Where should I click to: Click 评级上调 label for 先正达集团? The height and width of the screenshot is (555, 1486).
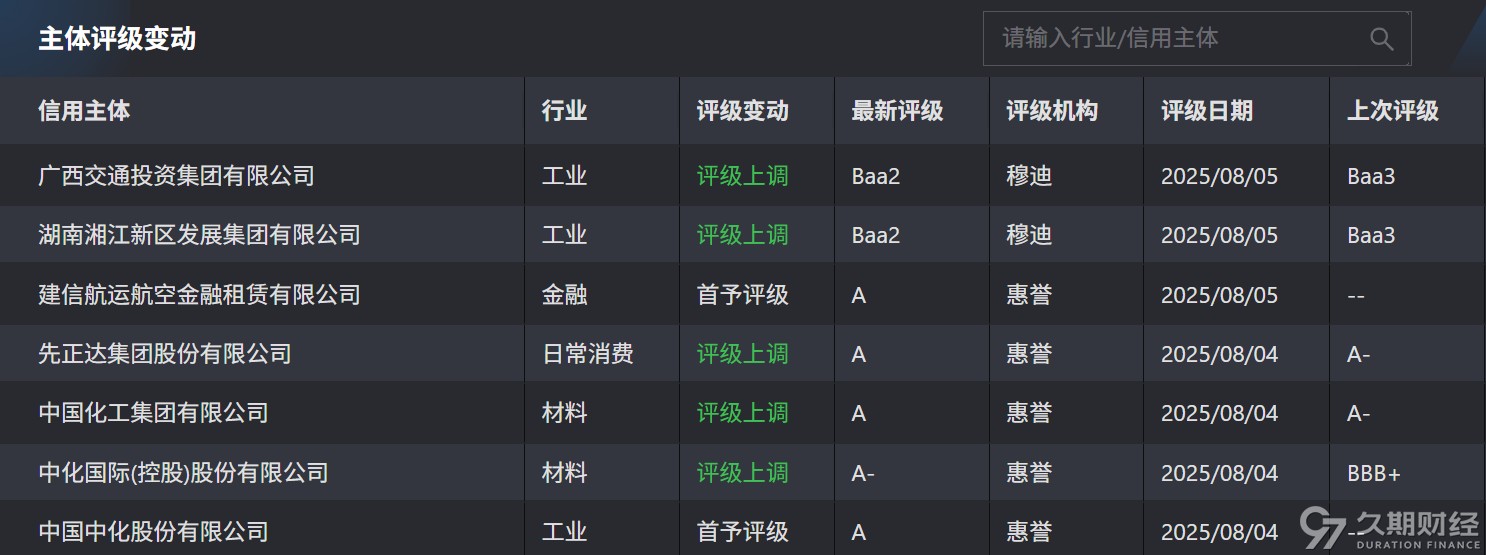742,354
